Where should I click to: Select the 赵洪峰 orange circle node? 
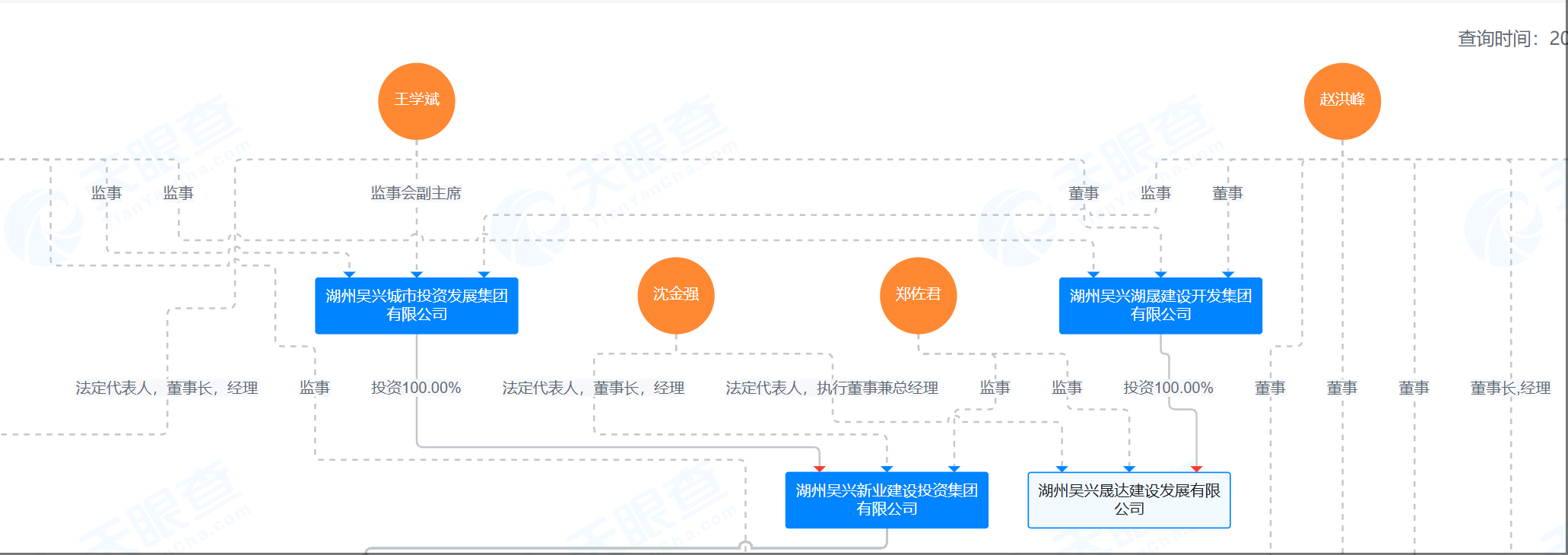[x=1342, y=101]
